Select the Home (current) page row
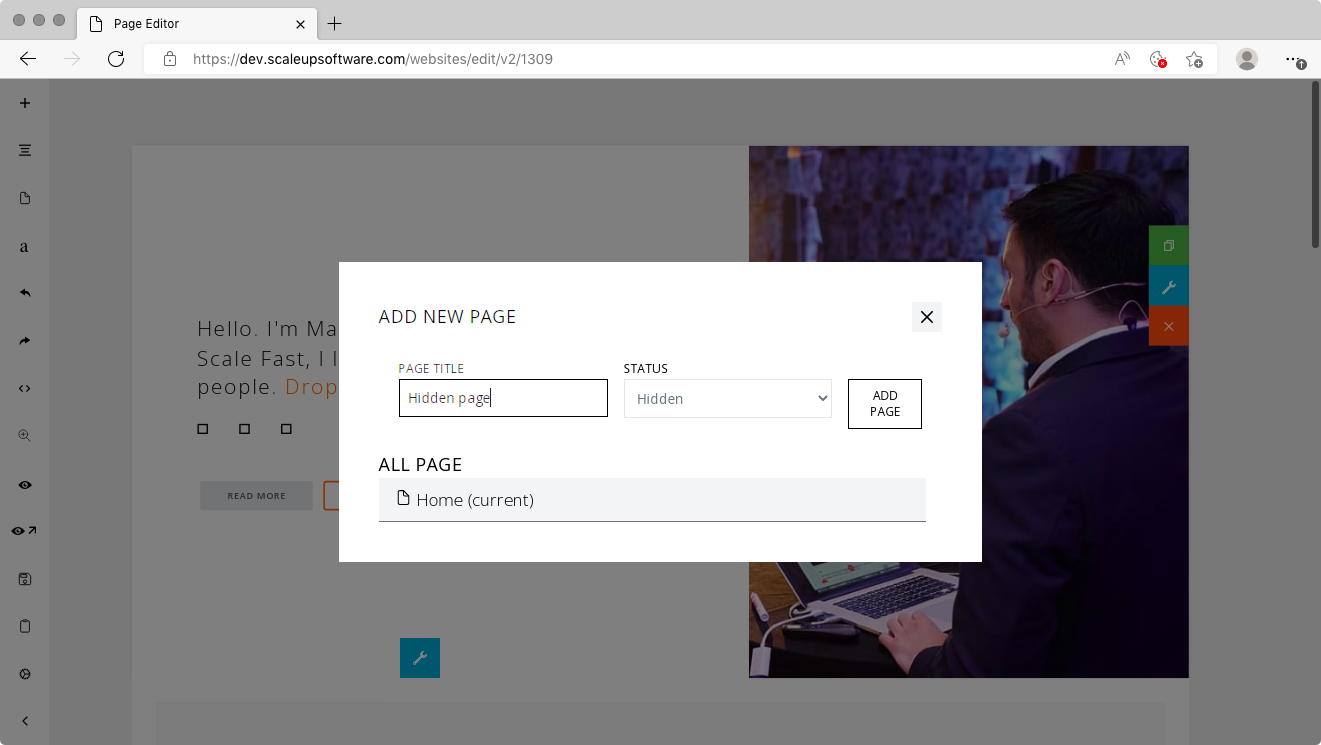 coord(652,499)
